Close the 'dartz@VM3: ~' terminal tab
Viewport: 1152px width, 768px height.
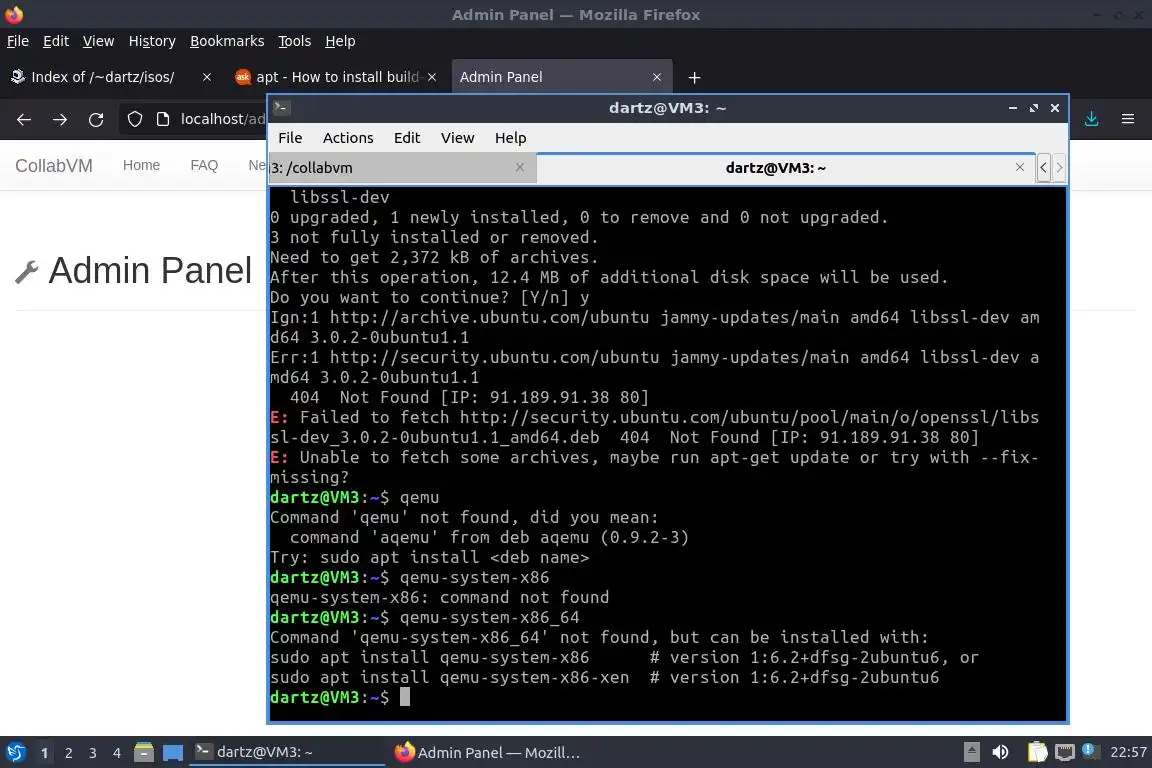1020,168
